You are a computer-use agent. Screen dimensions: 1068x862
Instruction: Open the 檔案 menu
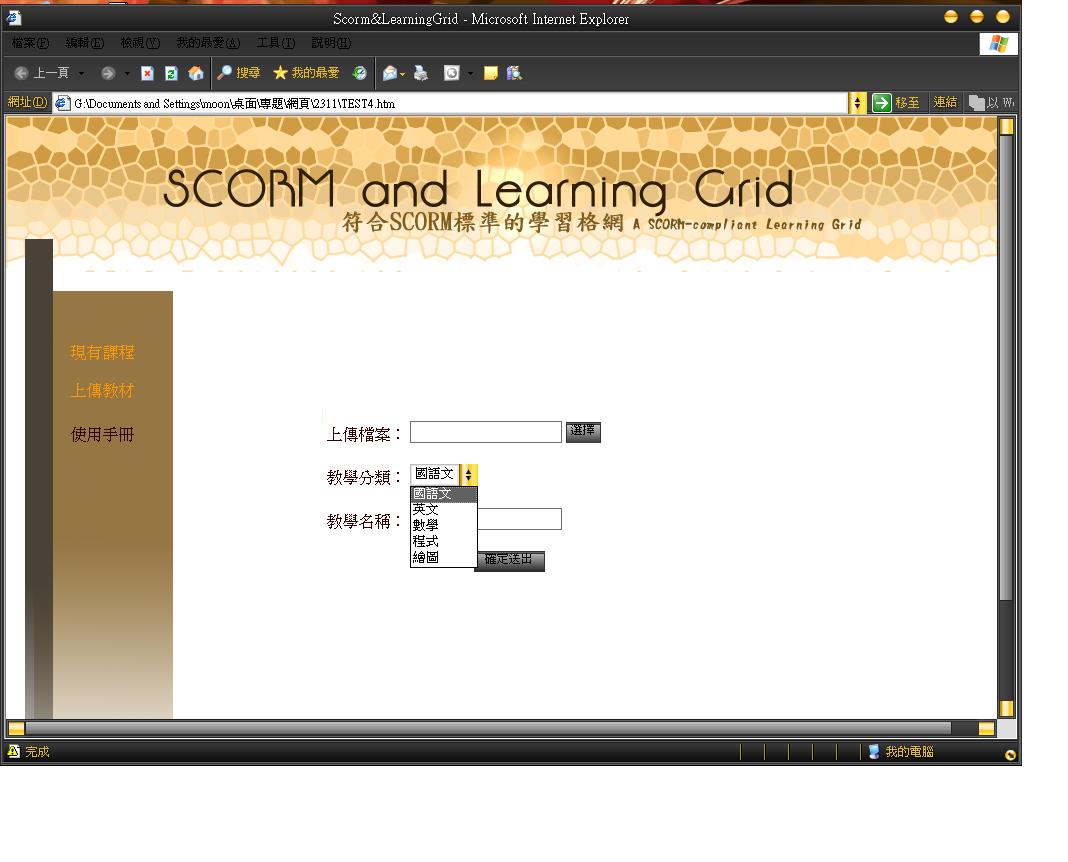(x=30, y=43)
